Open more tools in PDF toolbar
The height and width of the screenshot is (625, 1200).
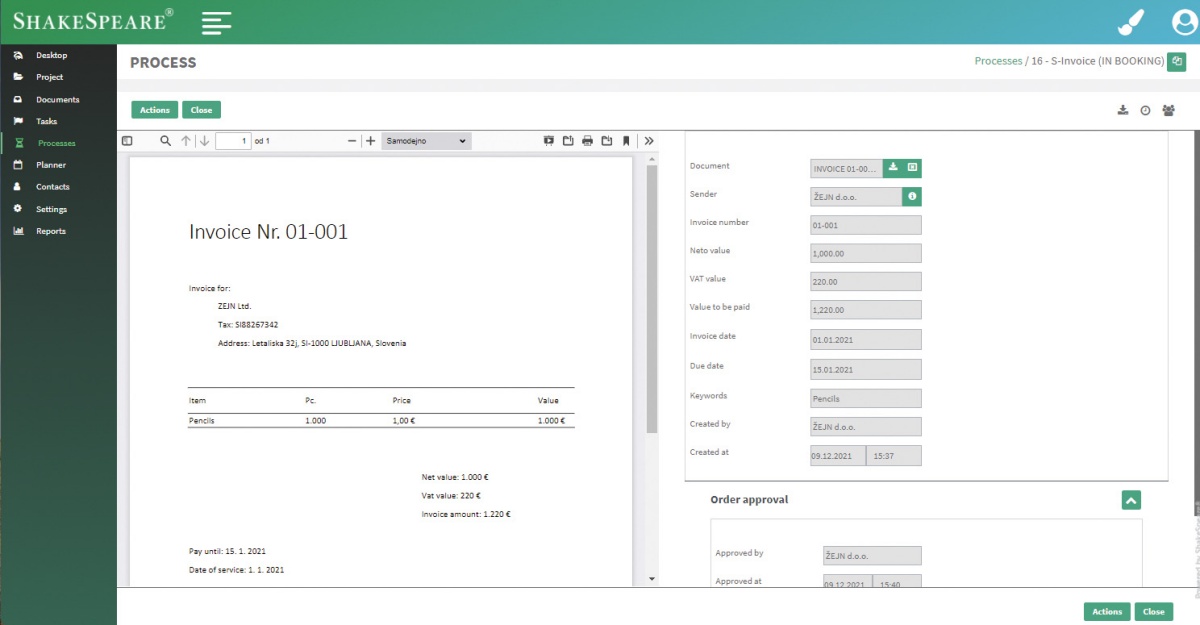click(x=649, y=141)
